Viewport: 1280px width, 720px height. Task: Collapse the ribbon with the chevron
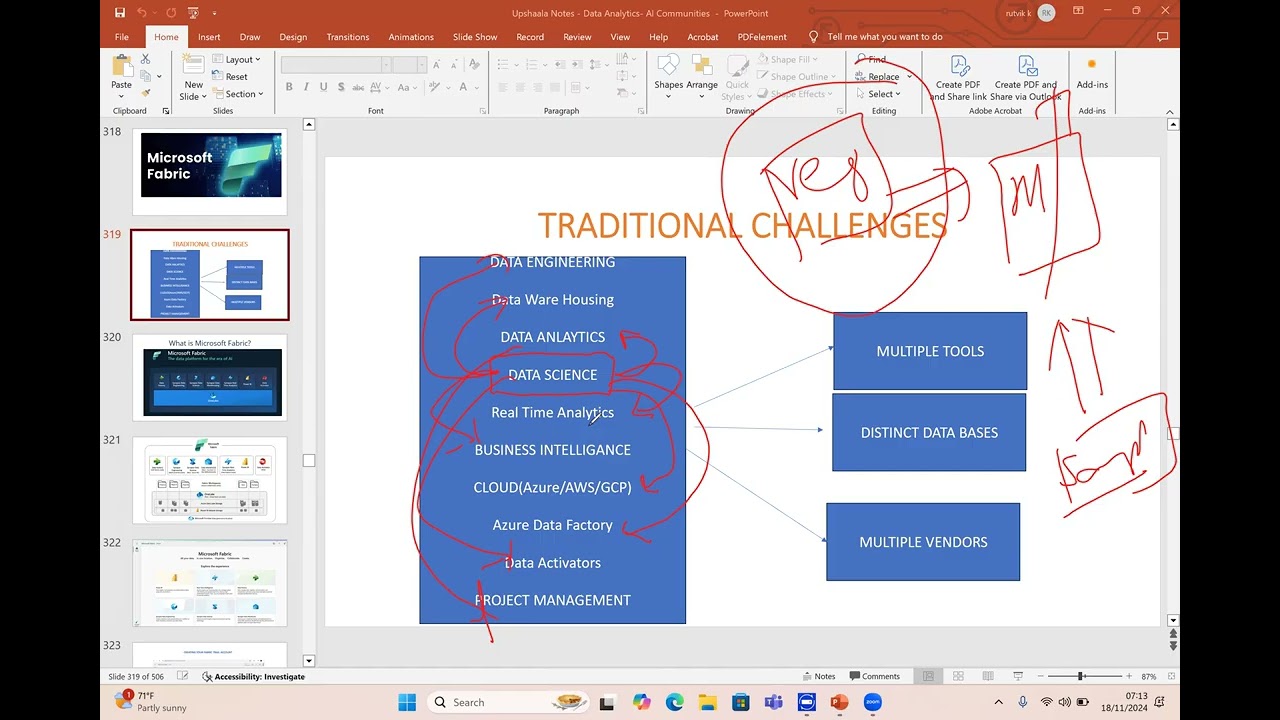1171,111
